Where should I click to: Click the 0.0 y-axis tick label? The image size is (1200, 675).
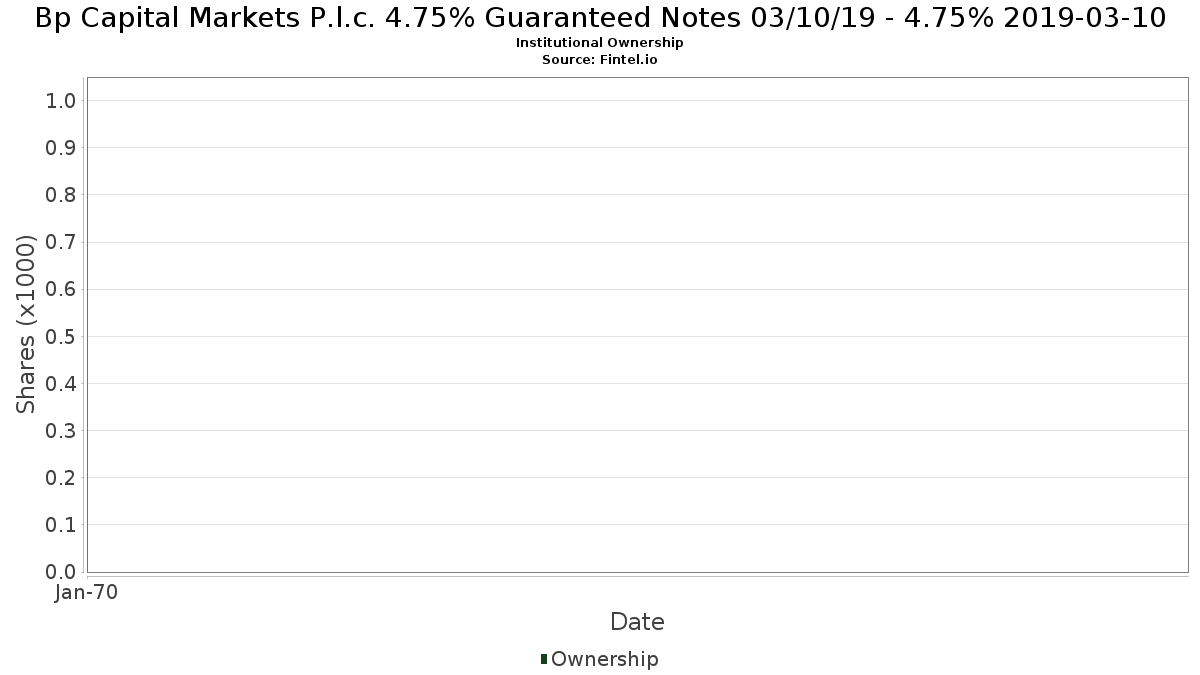[x=62, y=572]
